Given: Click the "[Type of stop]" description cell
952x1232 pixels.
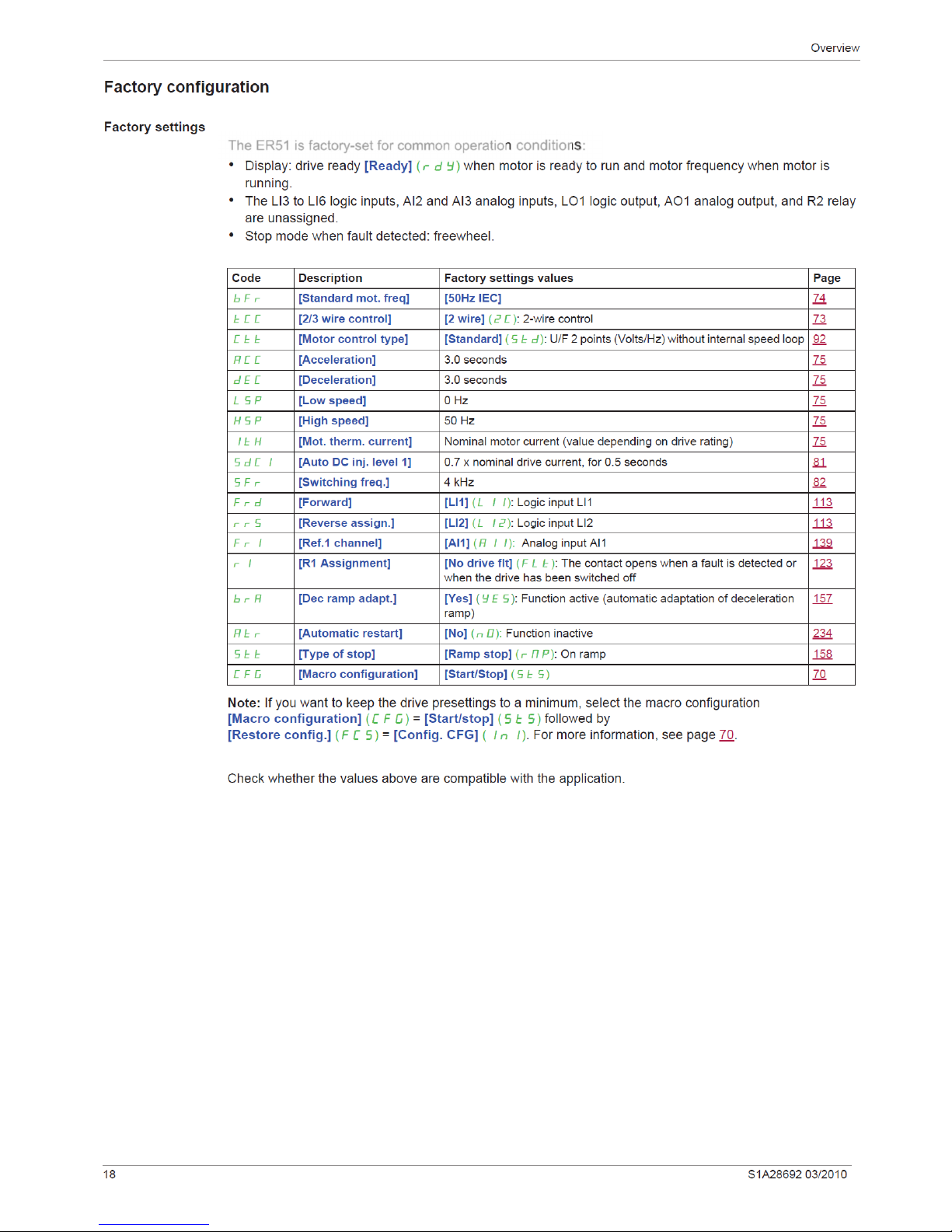Looking at the screenshot, I should [x=337, y=654].
